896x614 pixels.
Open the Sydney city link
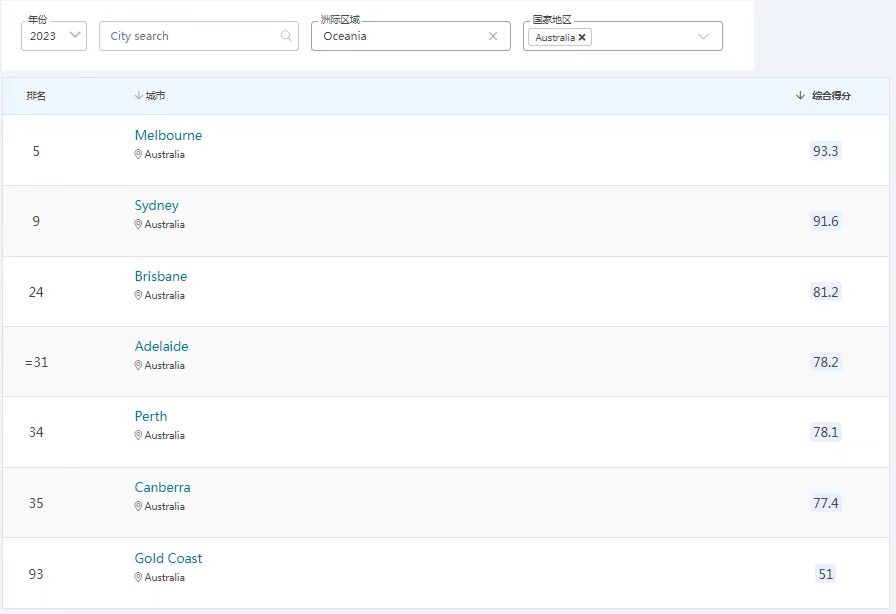(156, 205)
